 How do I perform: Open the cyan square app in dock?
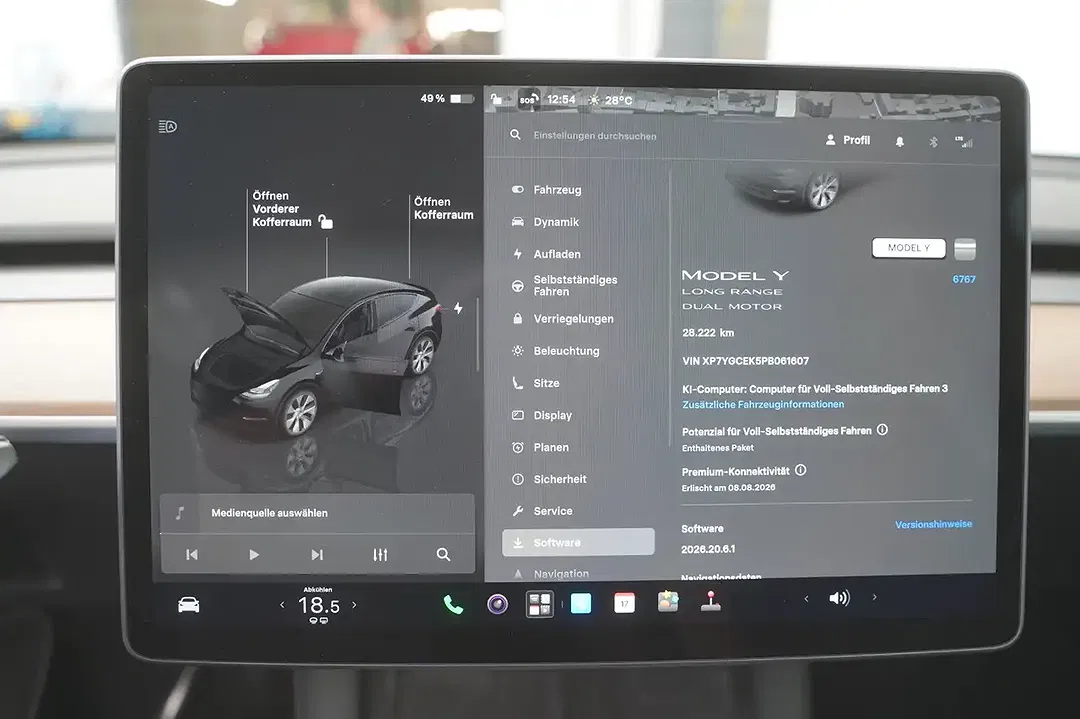[x=581, y=603]
